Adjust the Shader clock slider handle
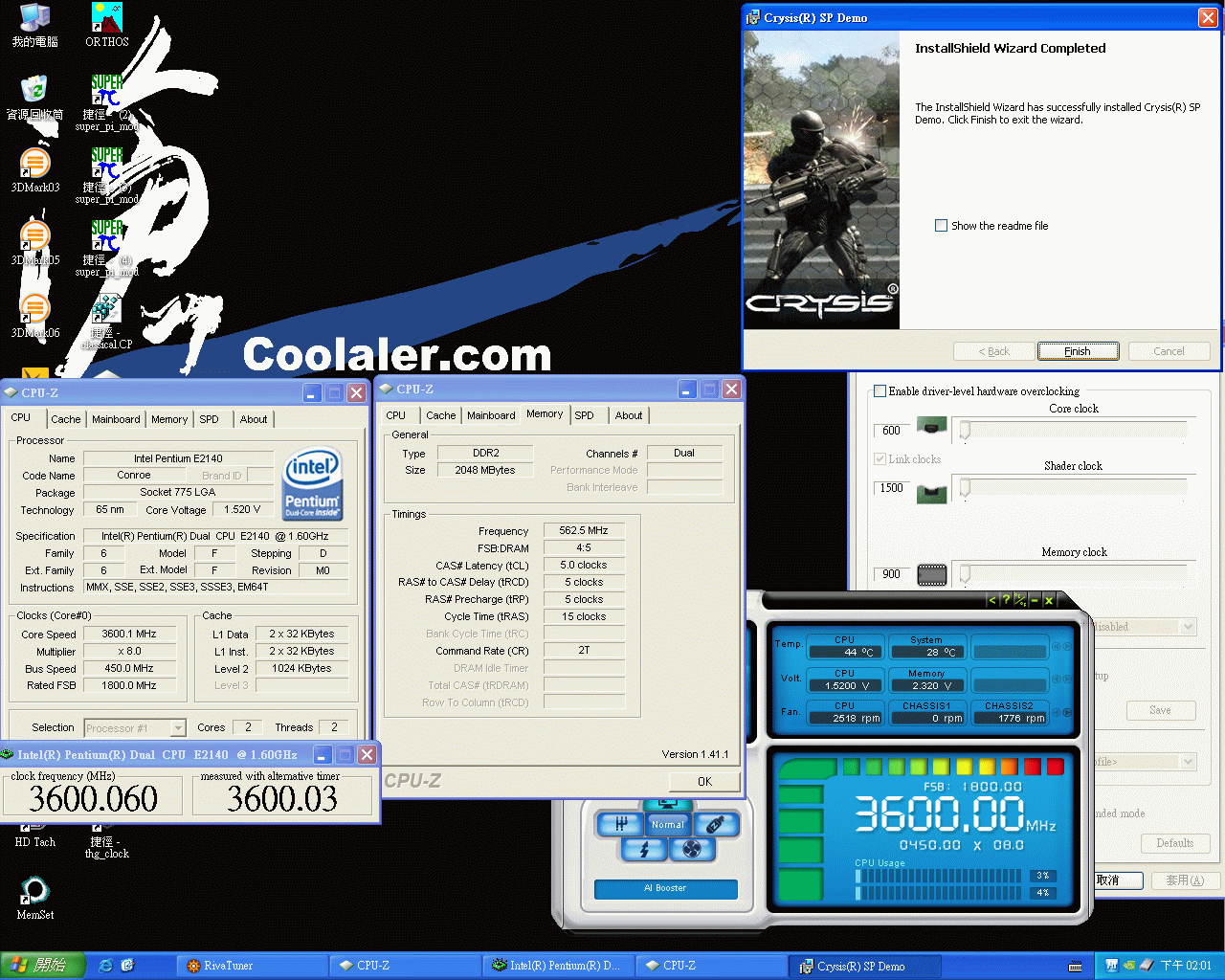Image resolution: width=1225 pixels, height=980 pixels. (966, 488)
